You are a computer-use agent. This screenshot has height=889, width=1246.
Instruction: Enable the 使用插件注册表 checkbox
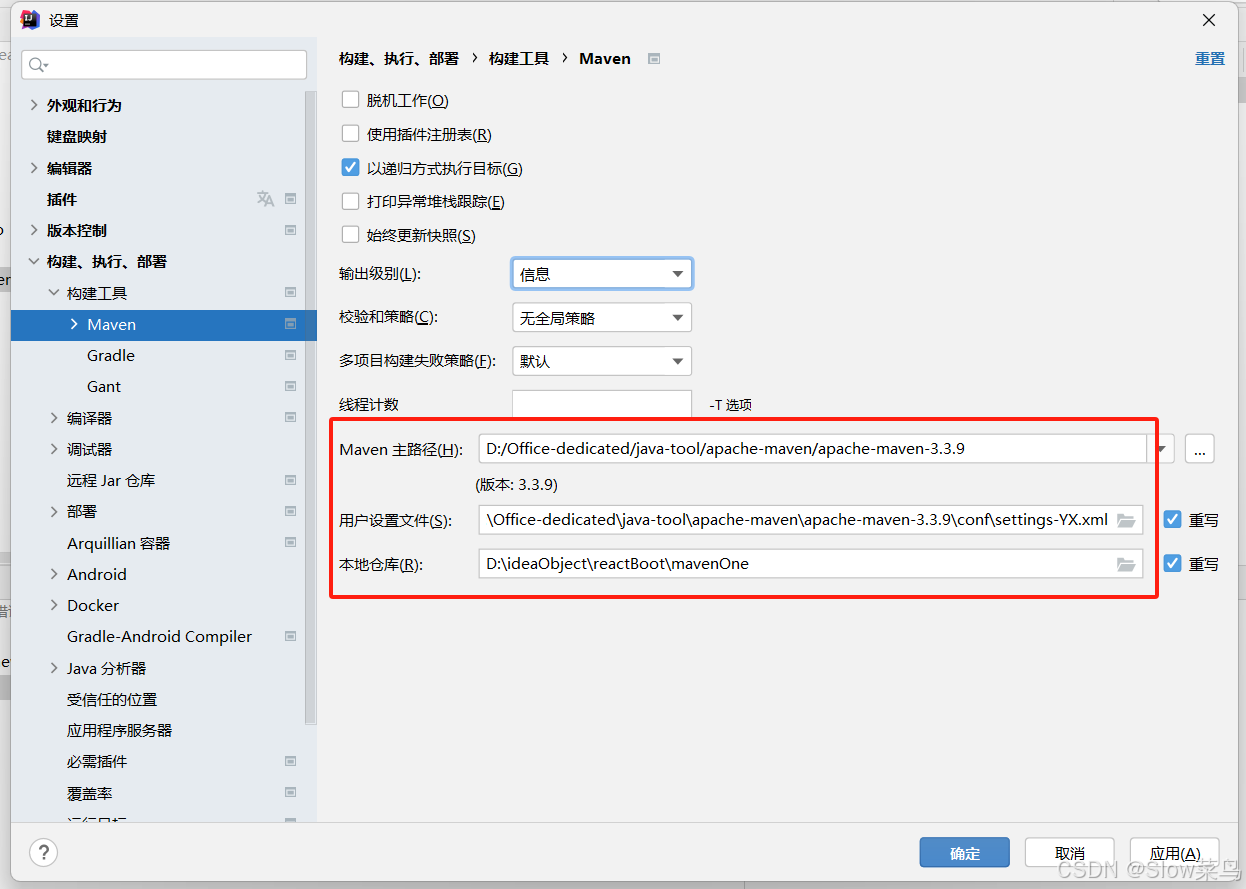coord(350,134)
